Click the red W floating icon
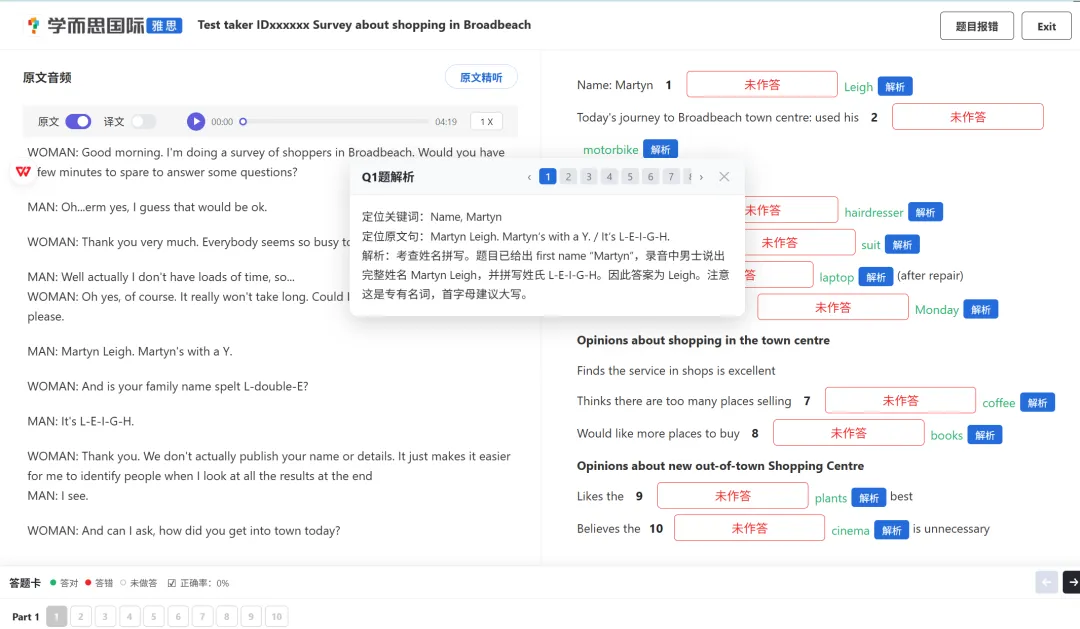 [x=23, y=171]
